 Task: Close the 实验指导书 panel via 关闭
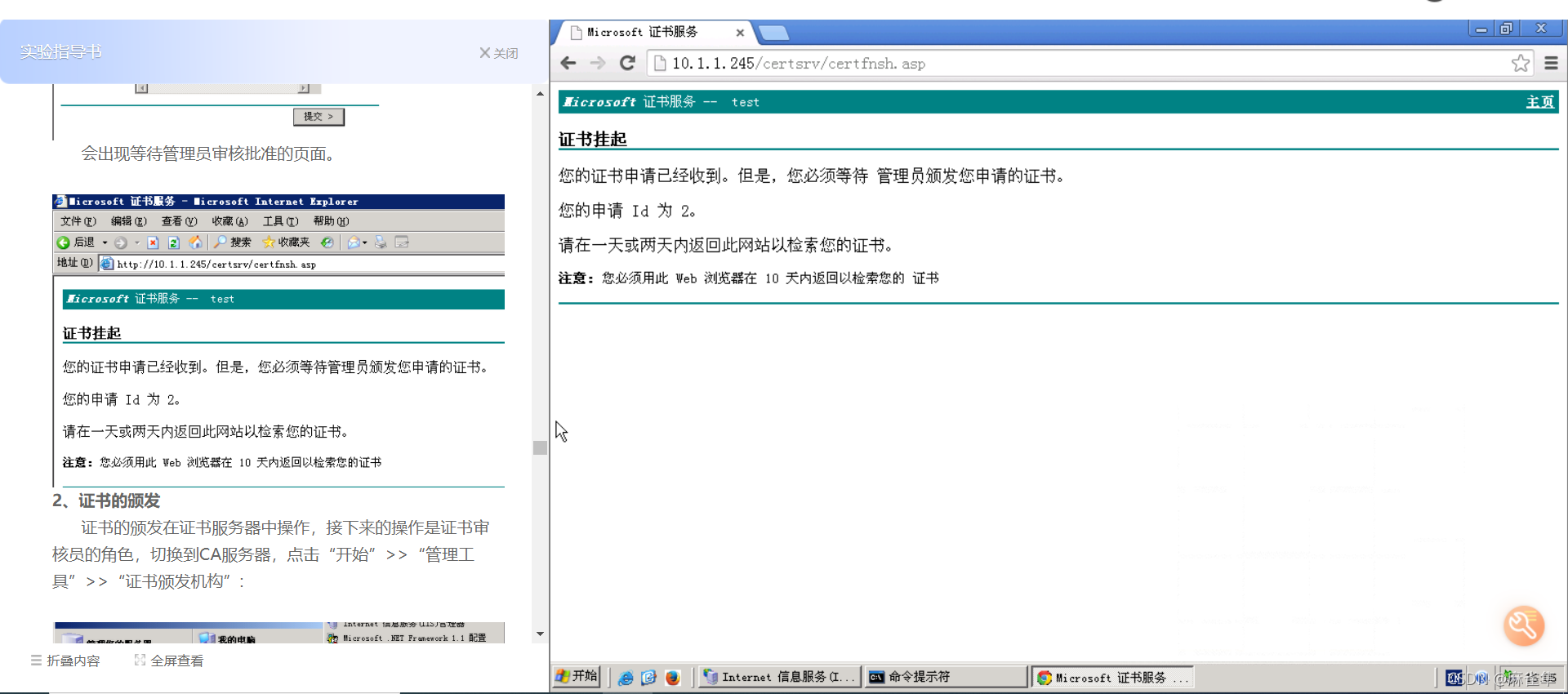coord(499,53)
